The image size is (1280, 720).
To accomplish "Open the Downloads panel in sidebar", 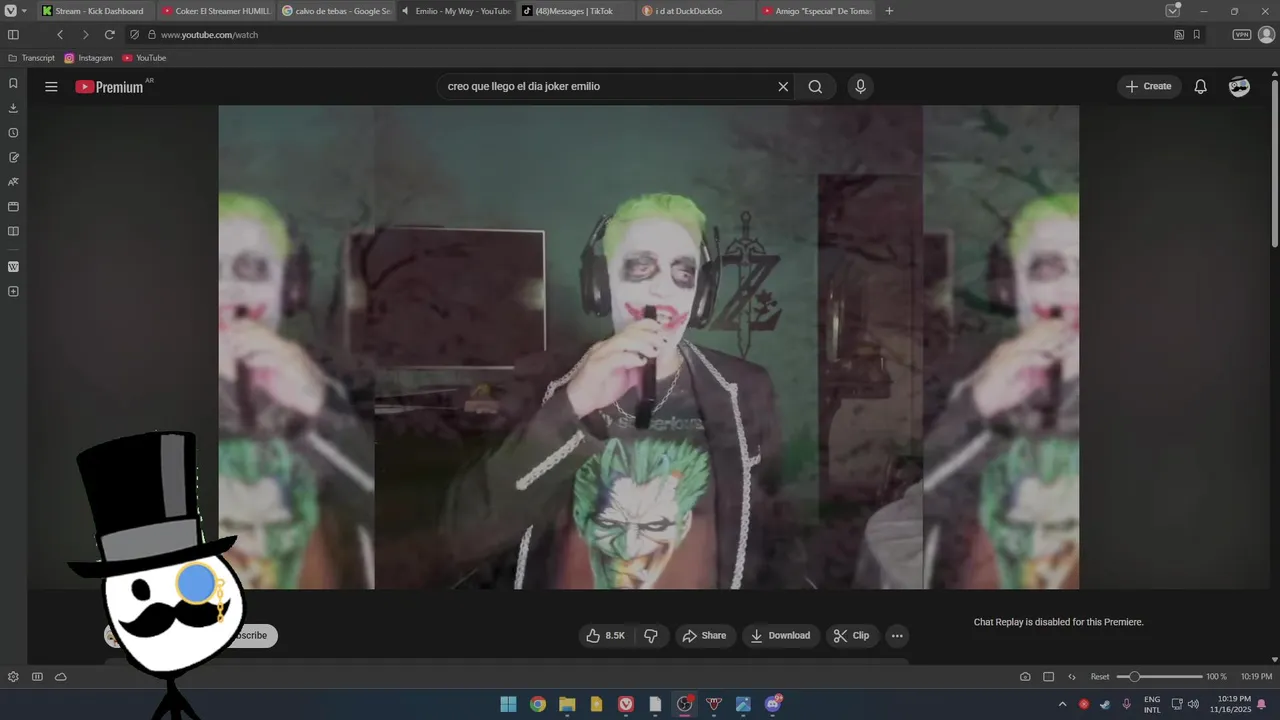I will point(13,108).
